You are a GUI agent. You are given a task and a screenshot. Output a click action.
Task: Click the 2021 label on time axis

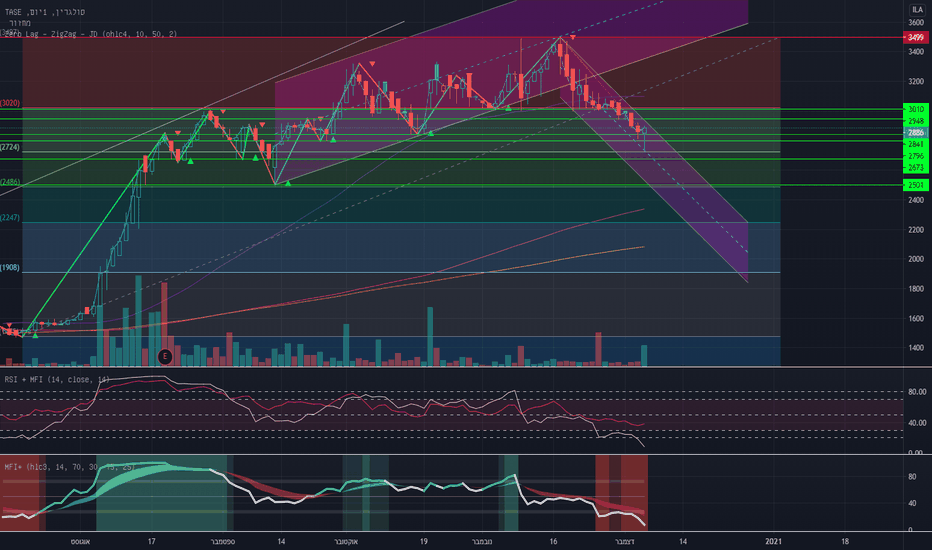773,542
